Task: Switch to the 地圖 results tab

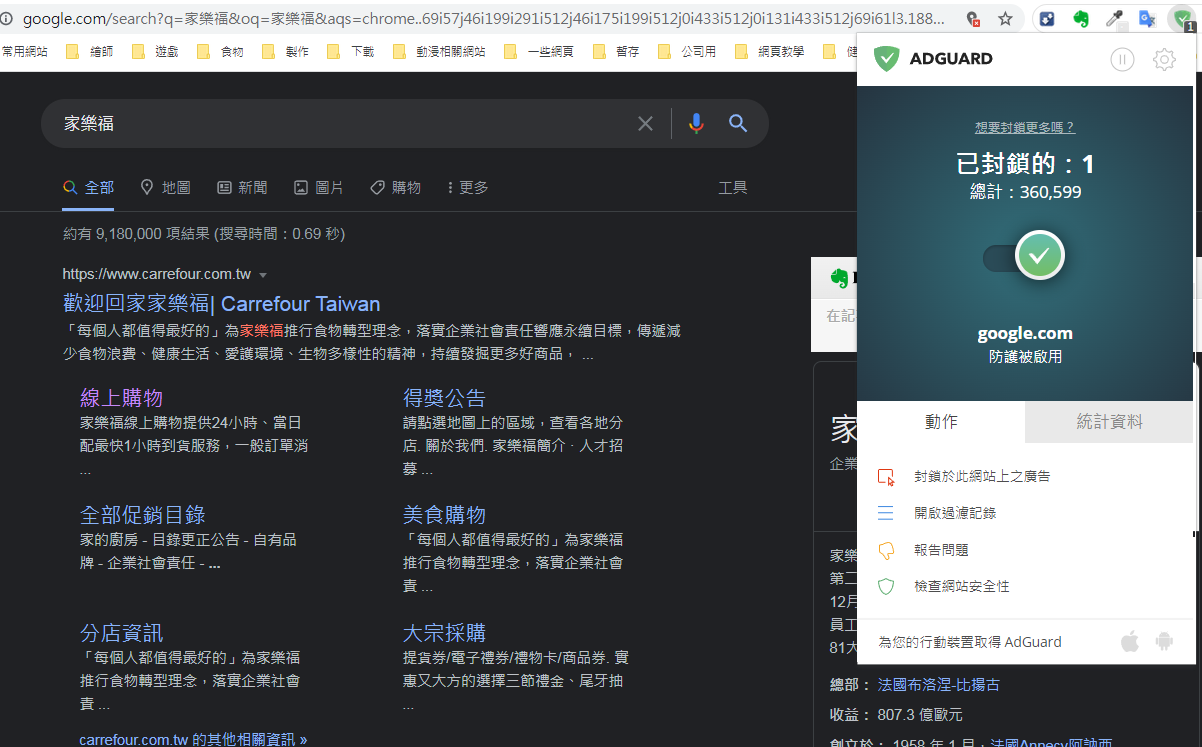Action: [165, 187]
